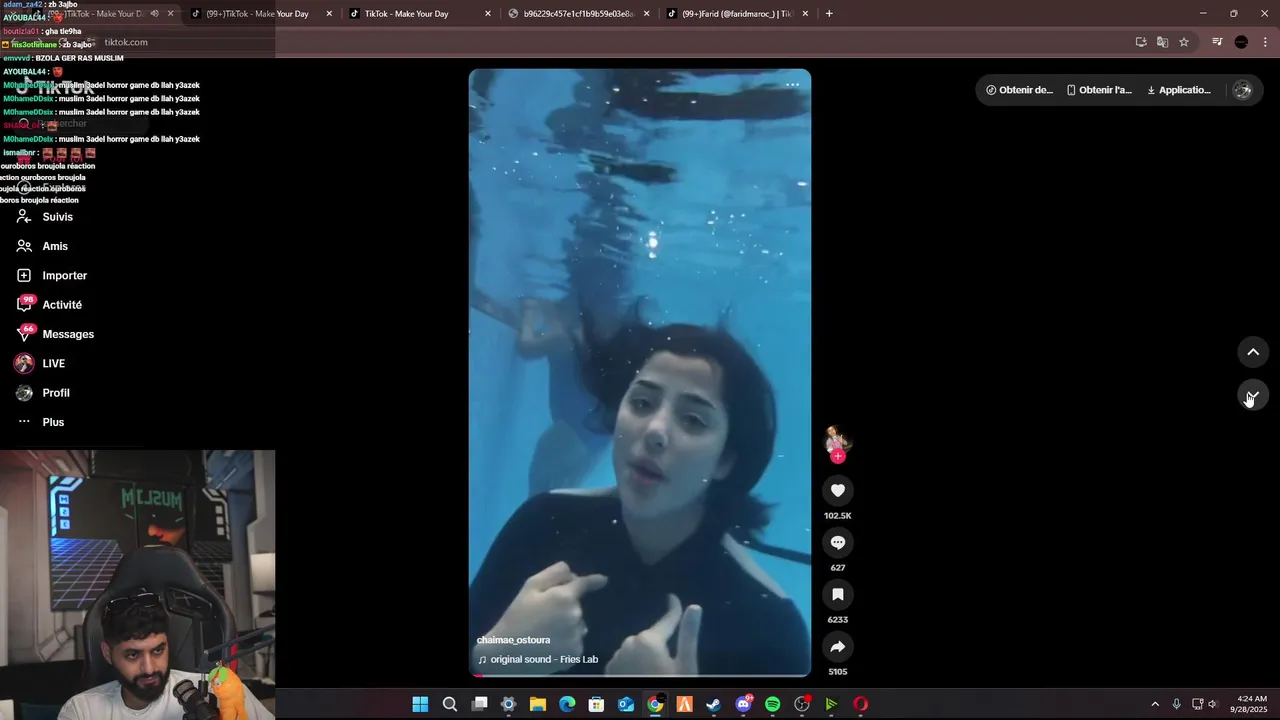Open Task View on the taskbar
The height and width of the screenshot is (720, 1280).
pos(480,704)
